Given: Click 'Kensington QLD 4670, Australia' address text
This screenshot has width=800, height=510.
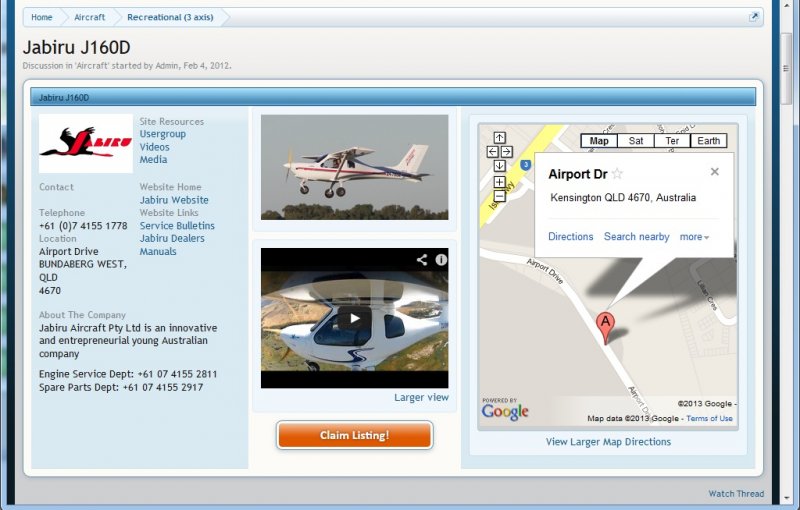Looking at the screenshot, I should 623,198.
